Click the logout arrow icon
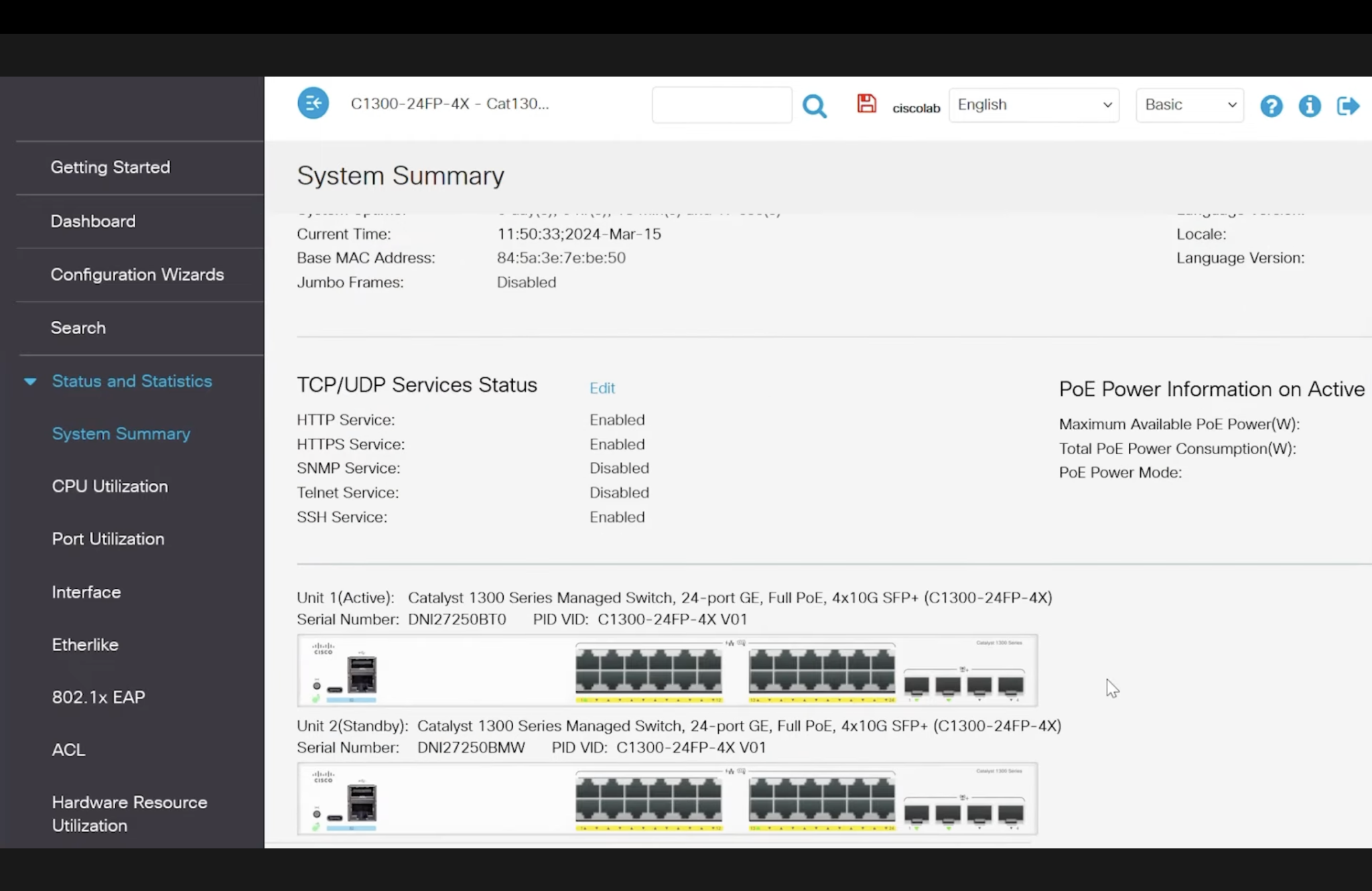 pos(1347,106)
